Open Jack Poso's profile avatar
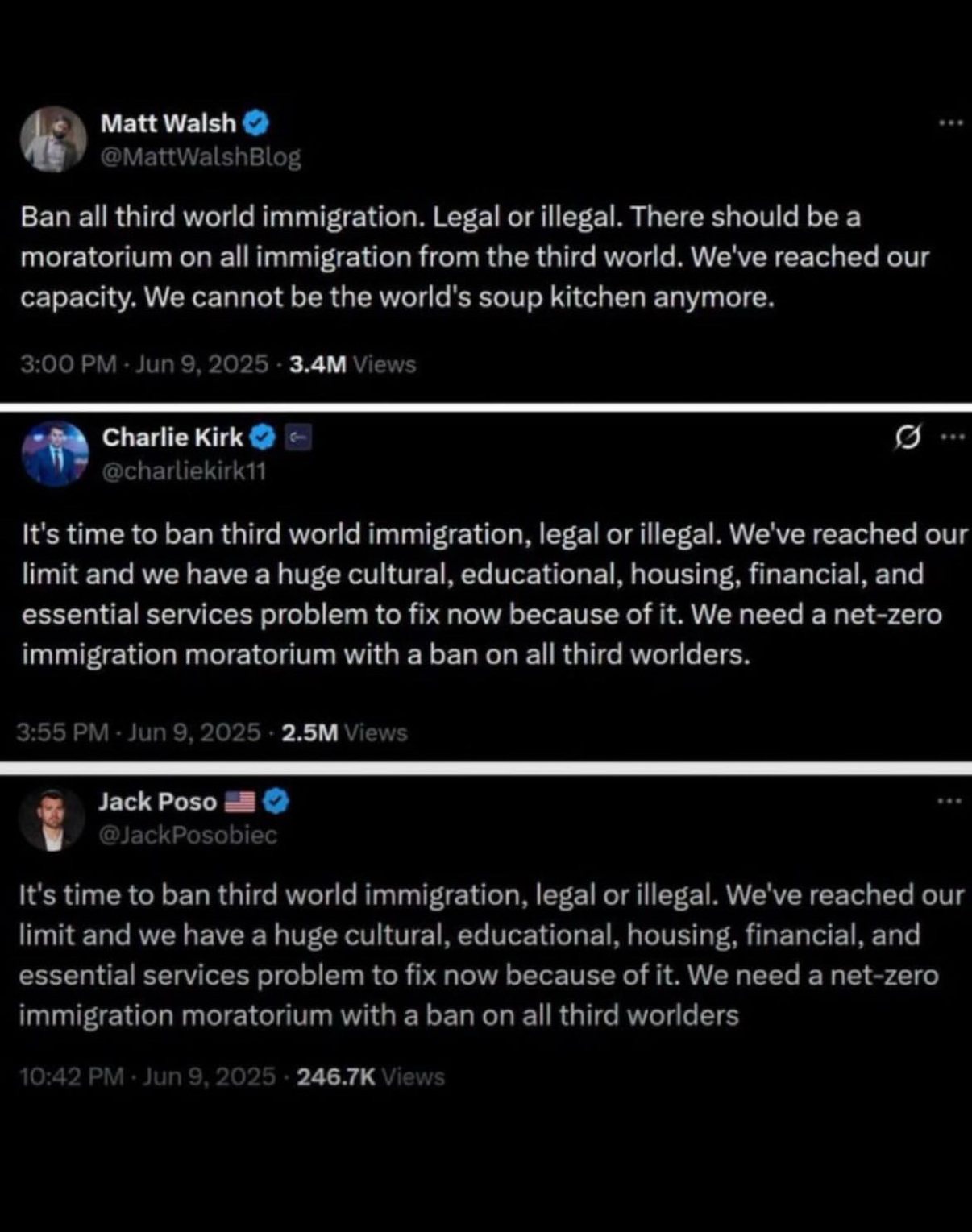The image size is (972, 1232). [52, 819]
